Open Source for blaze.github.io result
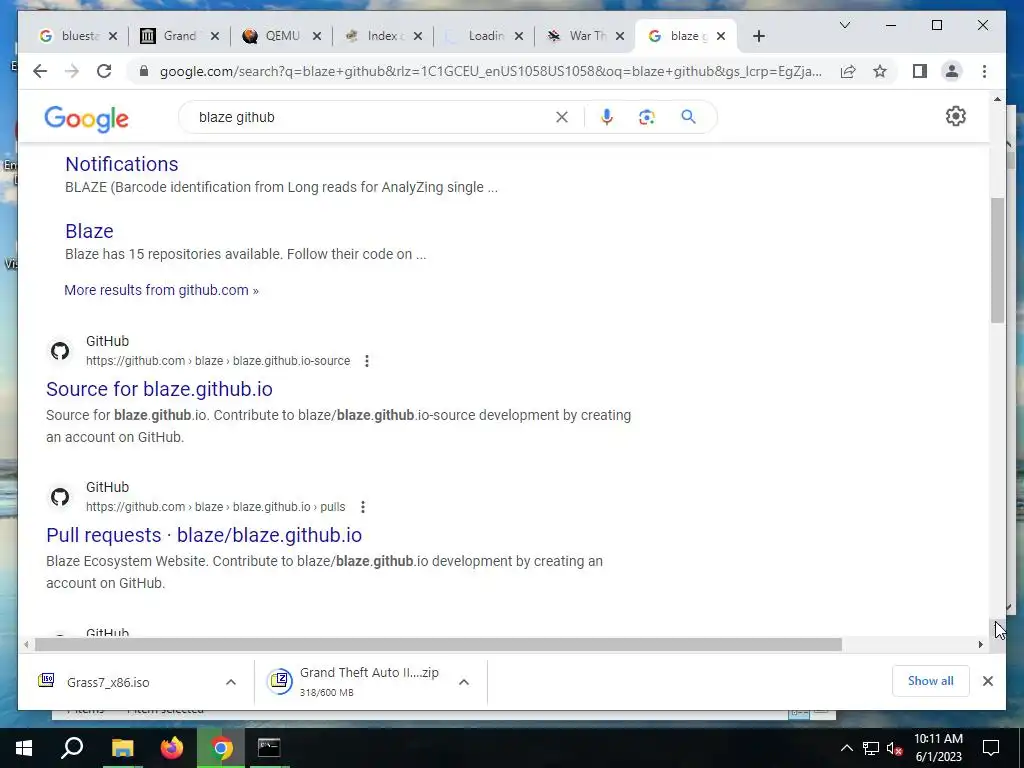The width and height of the screenshot is (1024, 768). [x=159, y=389]
